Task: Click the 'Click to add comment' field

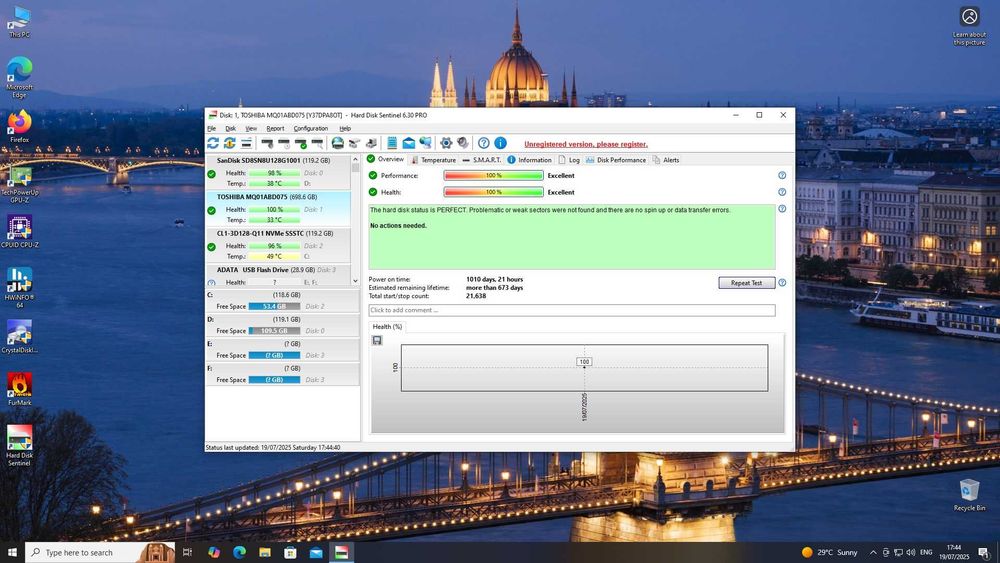Action: point(571,311)
